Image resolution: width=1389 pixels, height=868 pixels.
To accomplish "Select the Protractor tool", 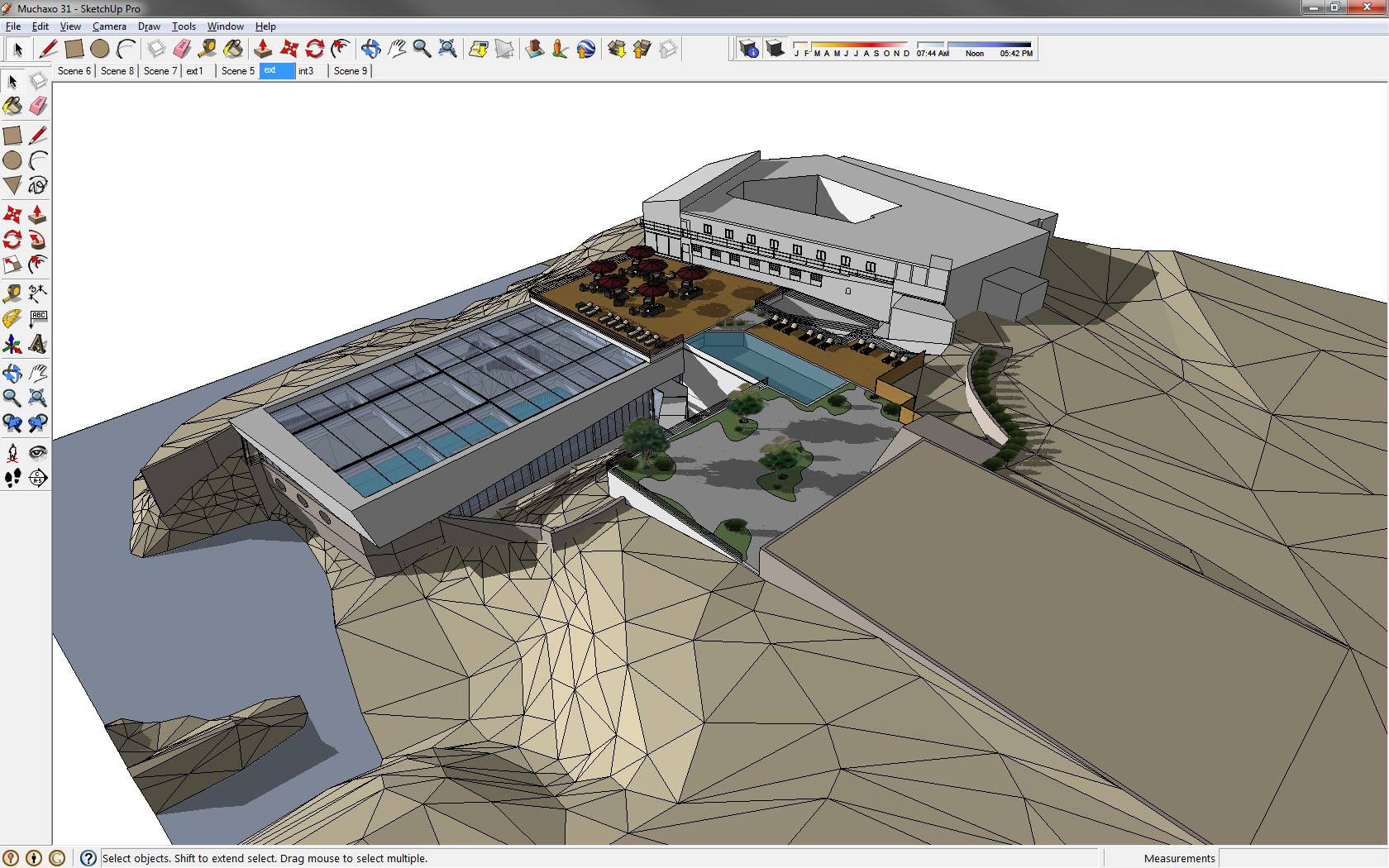I will tap(12, 318).
